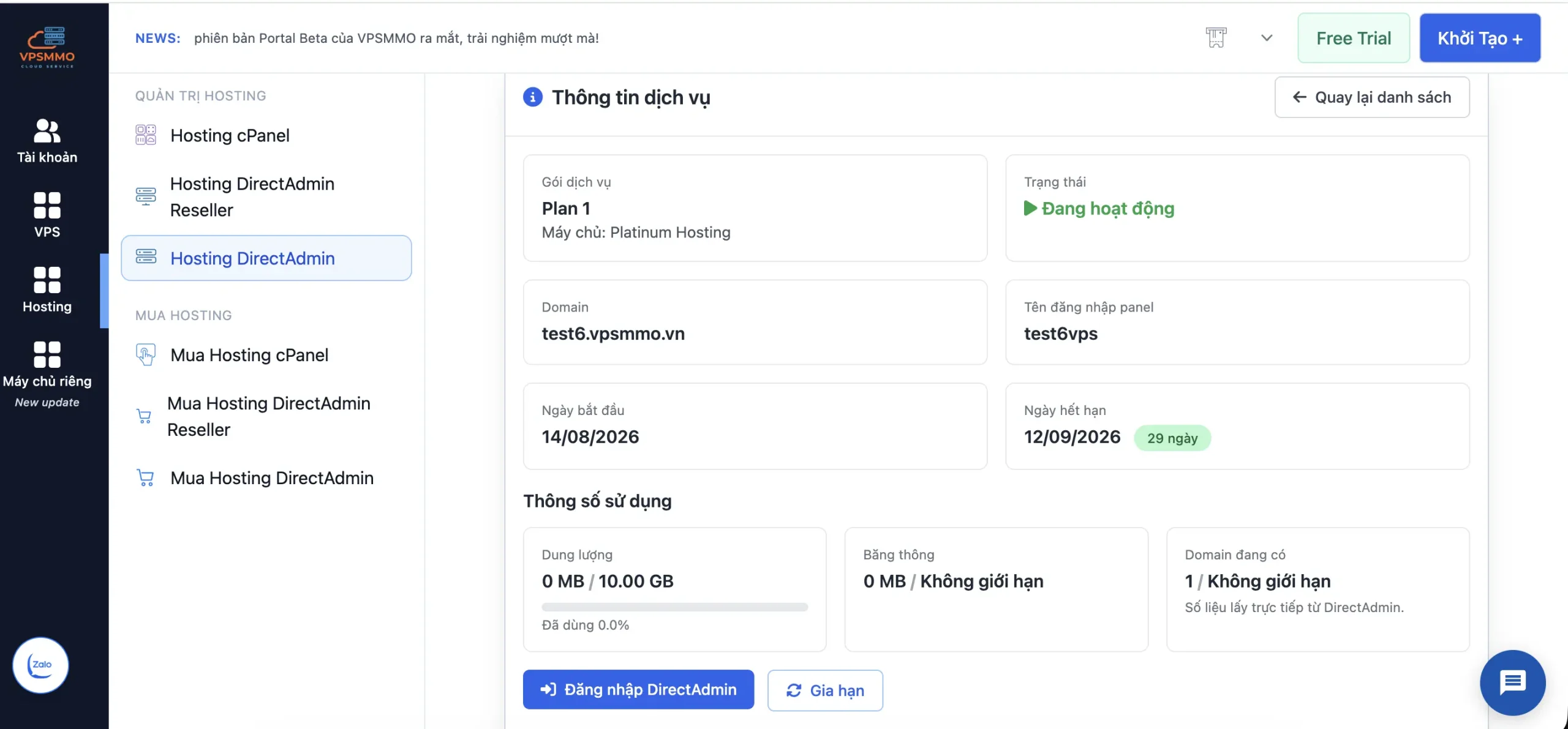Click Đã dùng 0.0% text
The height and width of the screenshot is (729, 1568).
585,625
